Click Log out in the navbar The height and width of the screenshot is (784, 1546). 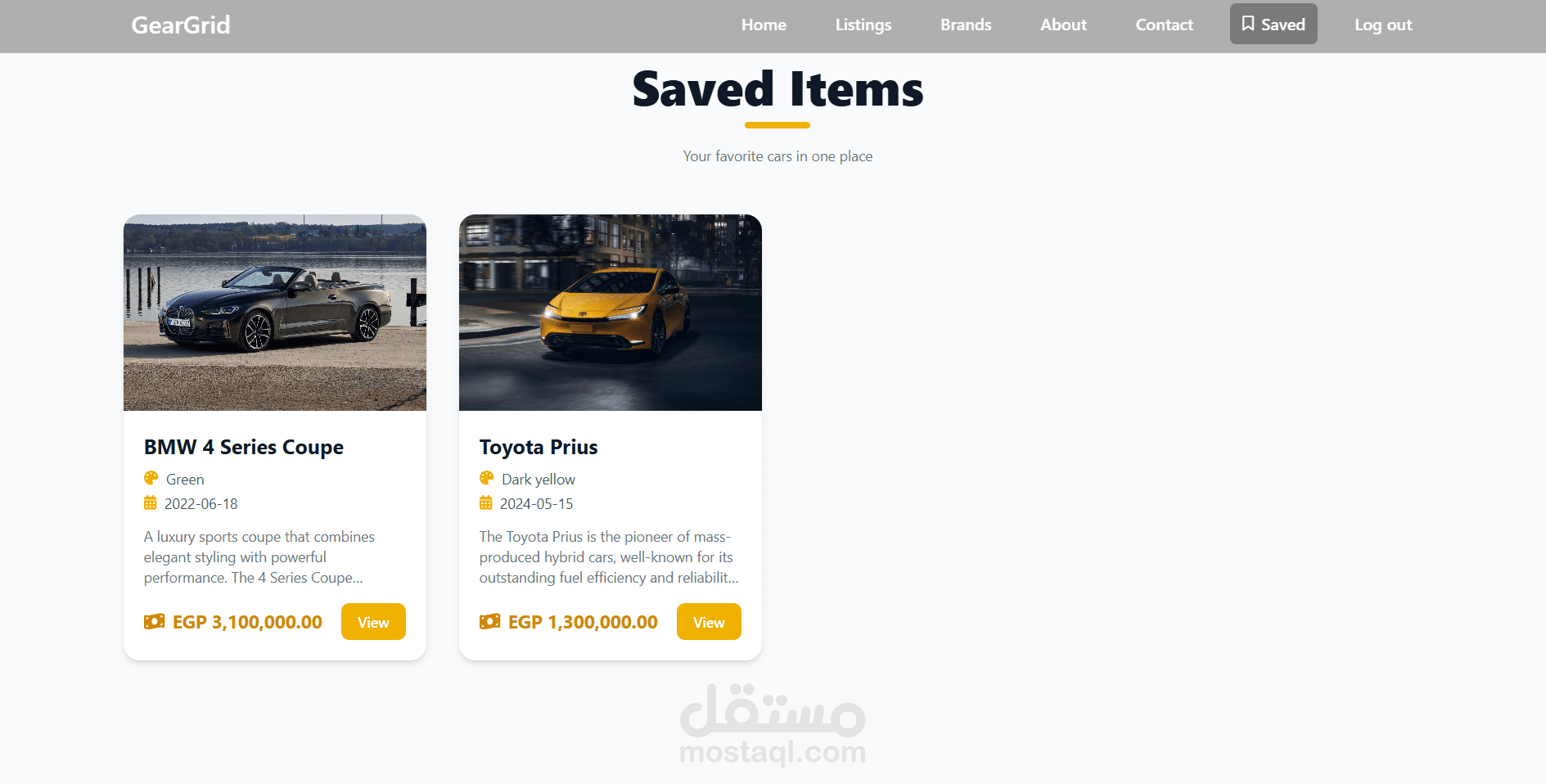pos(1383,25)
